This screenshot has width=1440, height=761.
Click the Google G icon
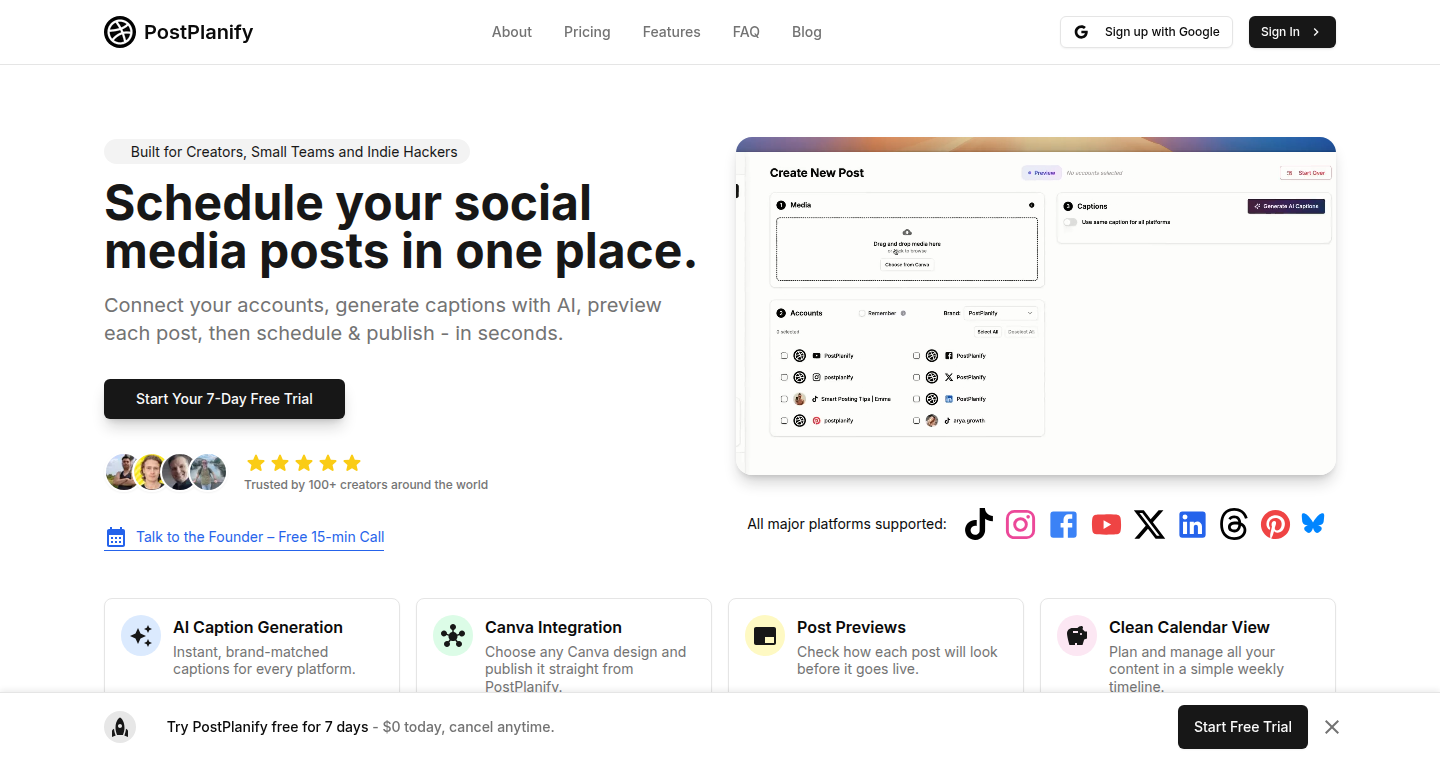tap(1081, 32)
